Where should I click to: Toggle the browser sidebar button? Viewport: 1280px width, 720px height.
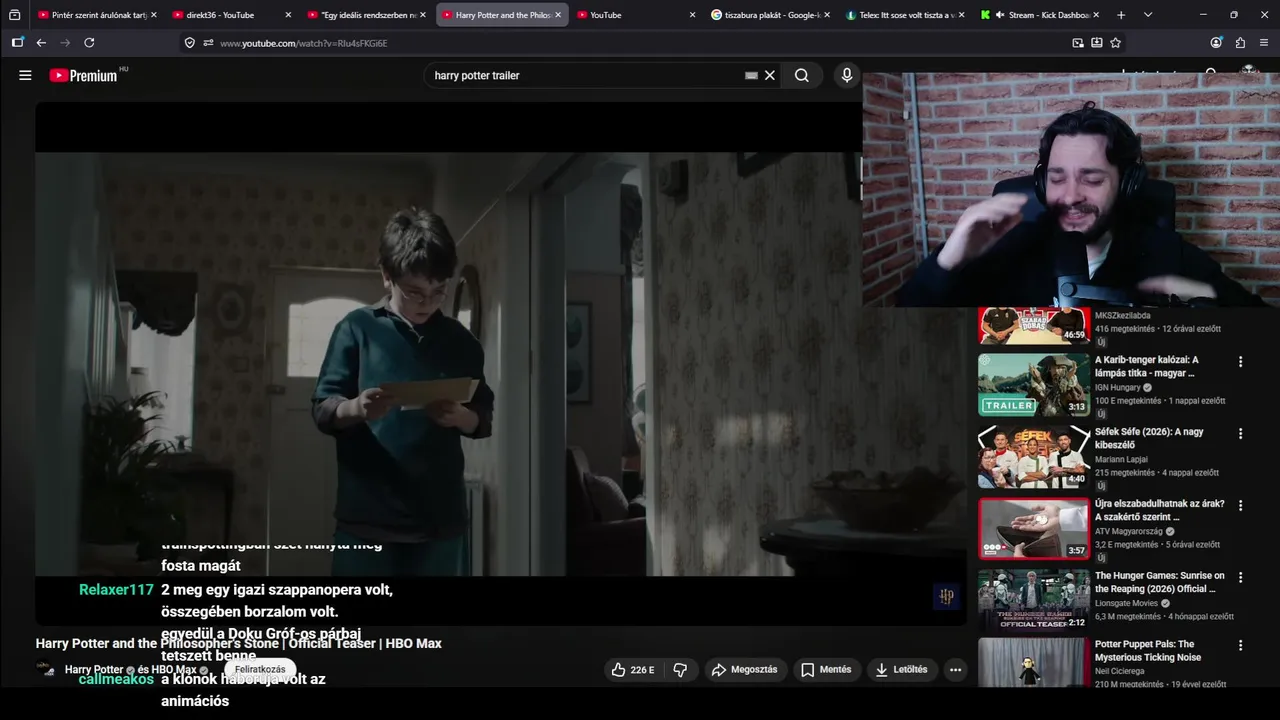click(17, 43)
